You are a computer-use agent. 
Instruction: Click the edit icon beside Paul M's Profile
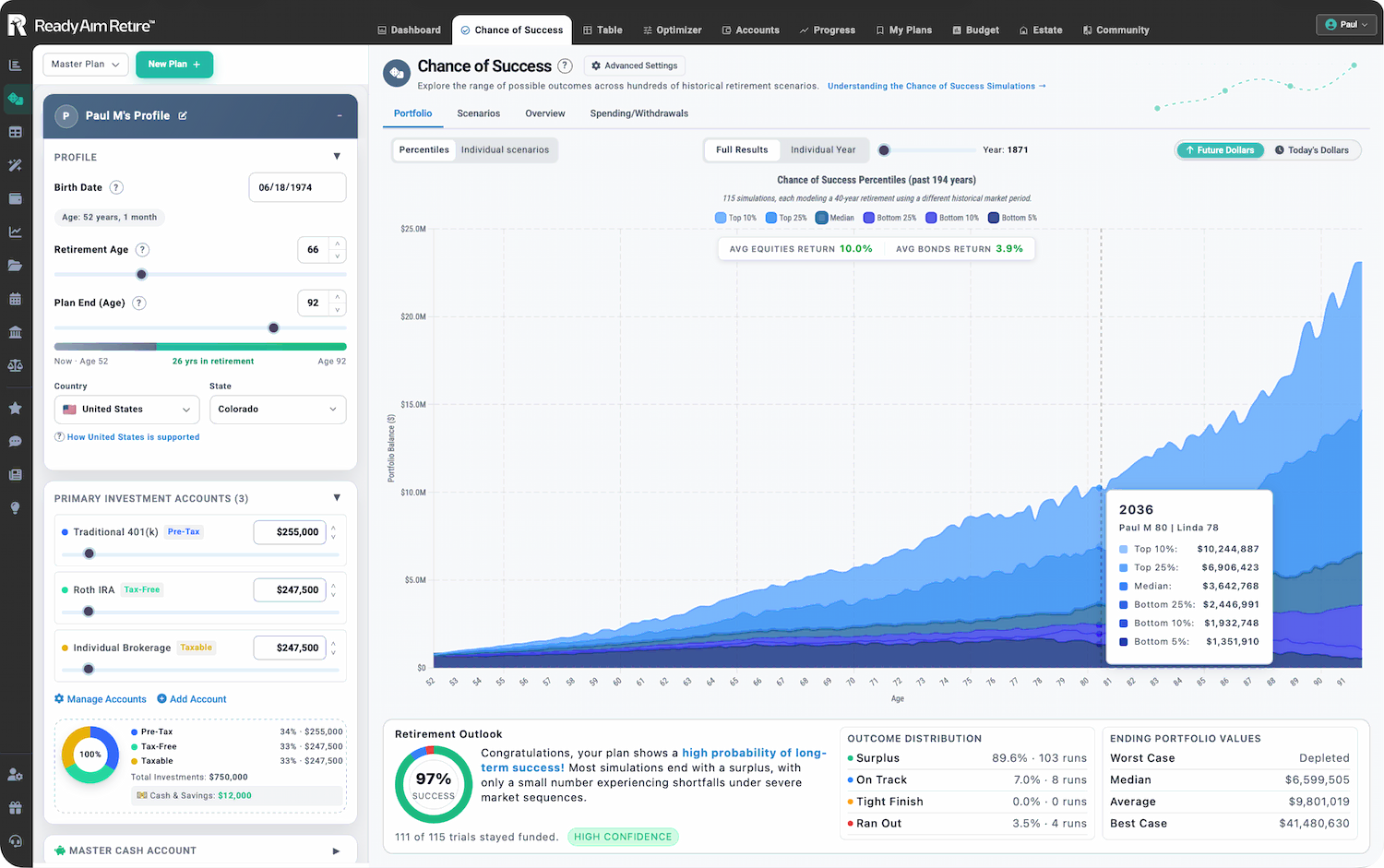pos(183,115)
